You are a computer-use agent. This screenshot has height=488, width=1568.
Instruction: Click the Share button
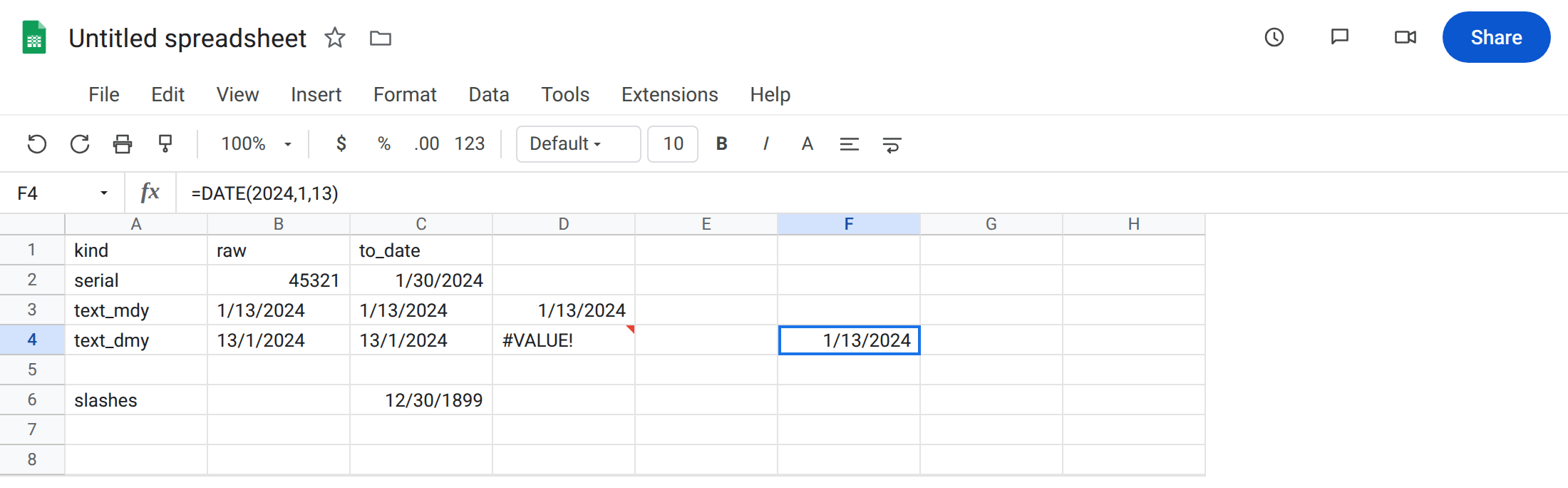tap(1497, 37)
